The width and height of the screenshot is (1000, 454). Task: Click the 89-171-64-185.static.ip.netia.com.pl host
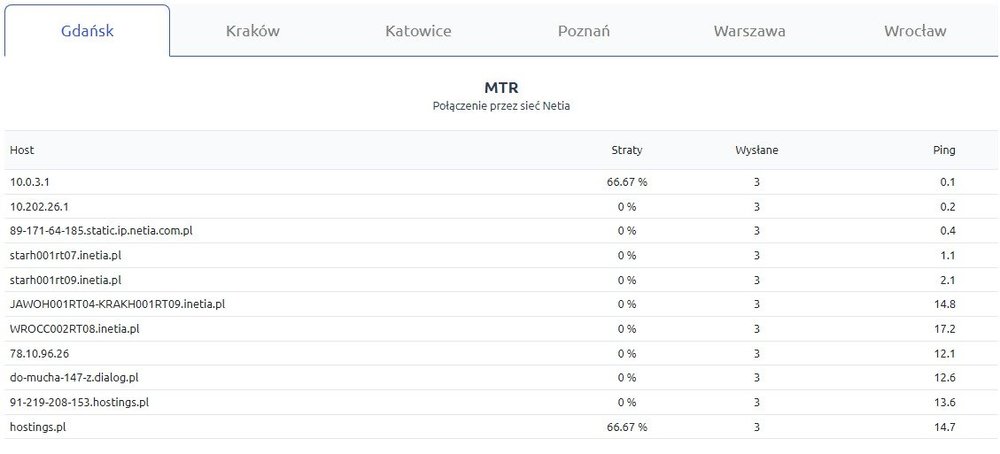(101, 231)
